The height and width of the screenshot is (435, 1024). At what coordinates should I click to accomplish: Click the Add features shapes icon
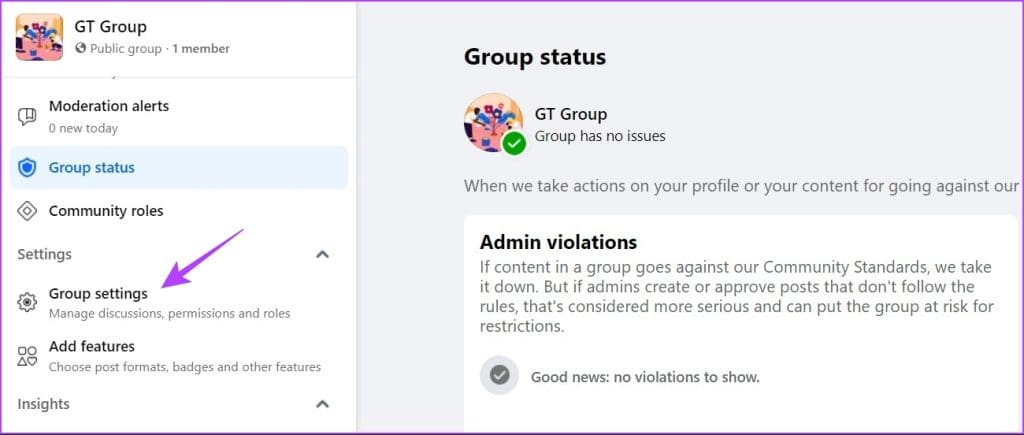pos(28,356)
